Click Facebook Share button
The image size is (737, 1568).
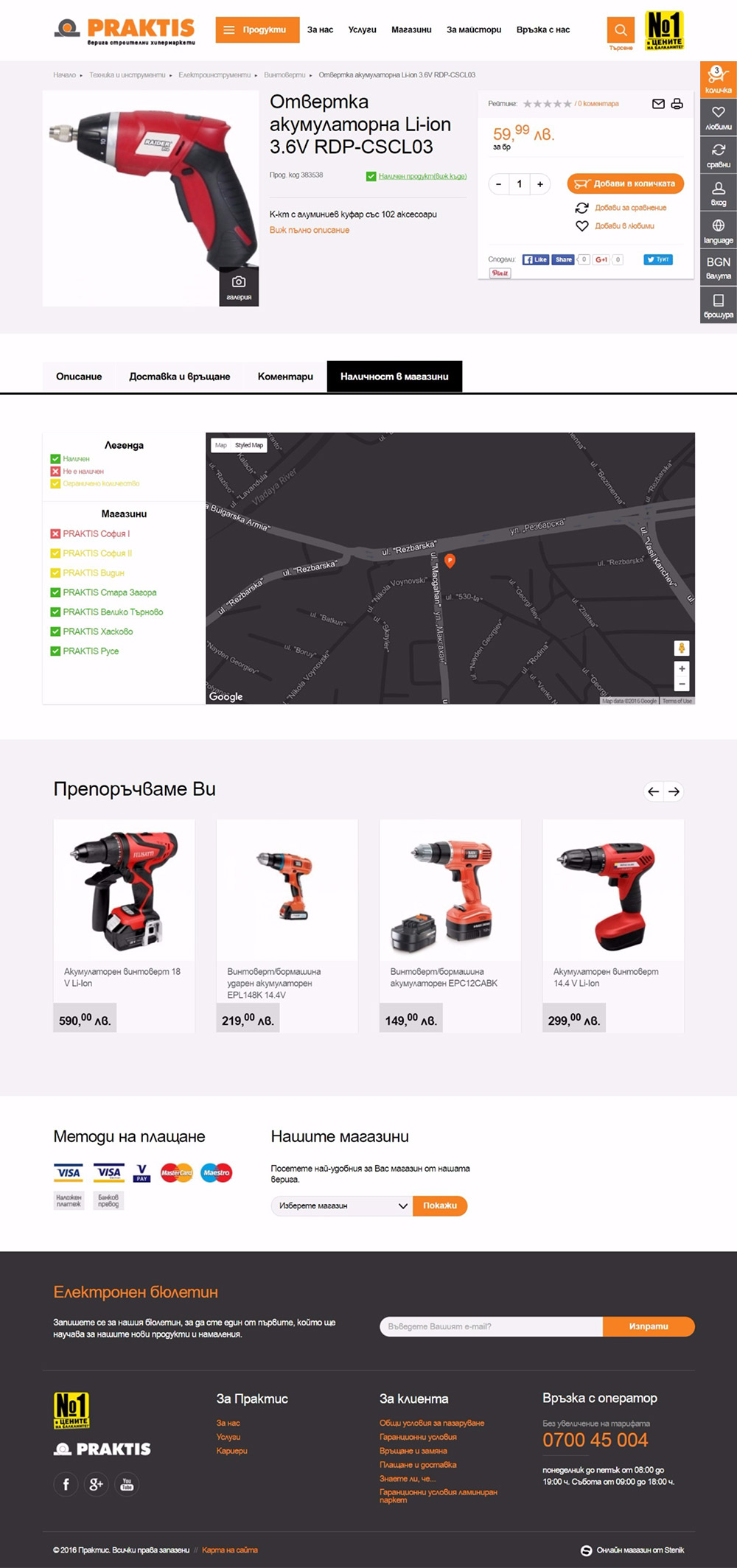(x=563, y=259)
